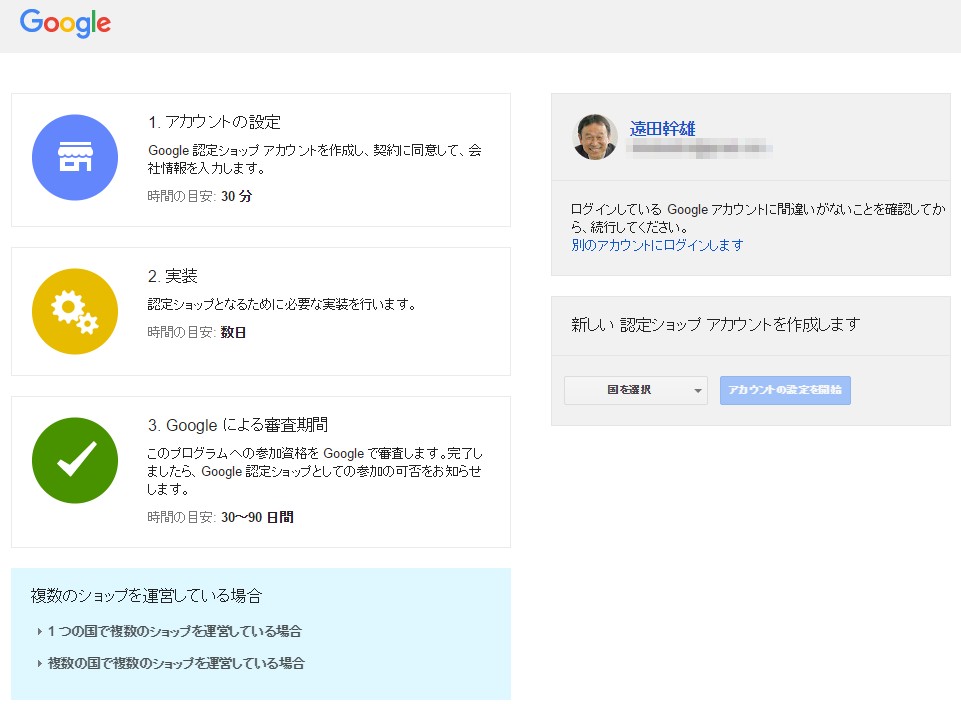The image size is (961, 704).
Task: Click the 30 分 time estimate text
Action: (x=237, y=196)
